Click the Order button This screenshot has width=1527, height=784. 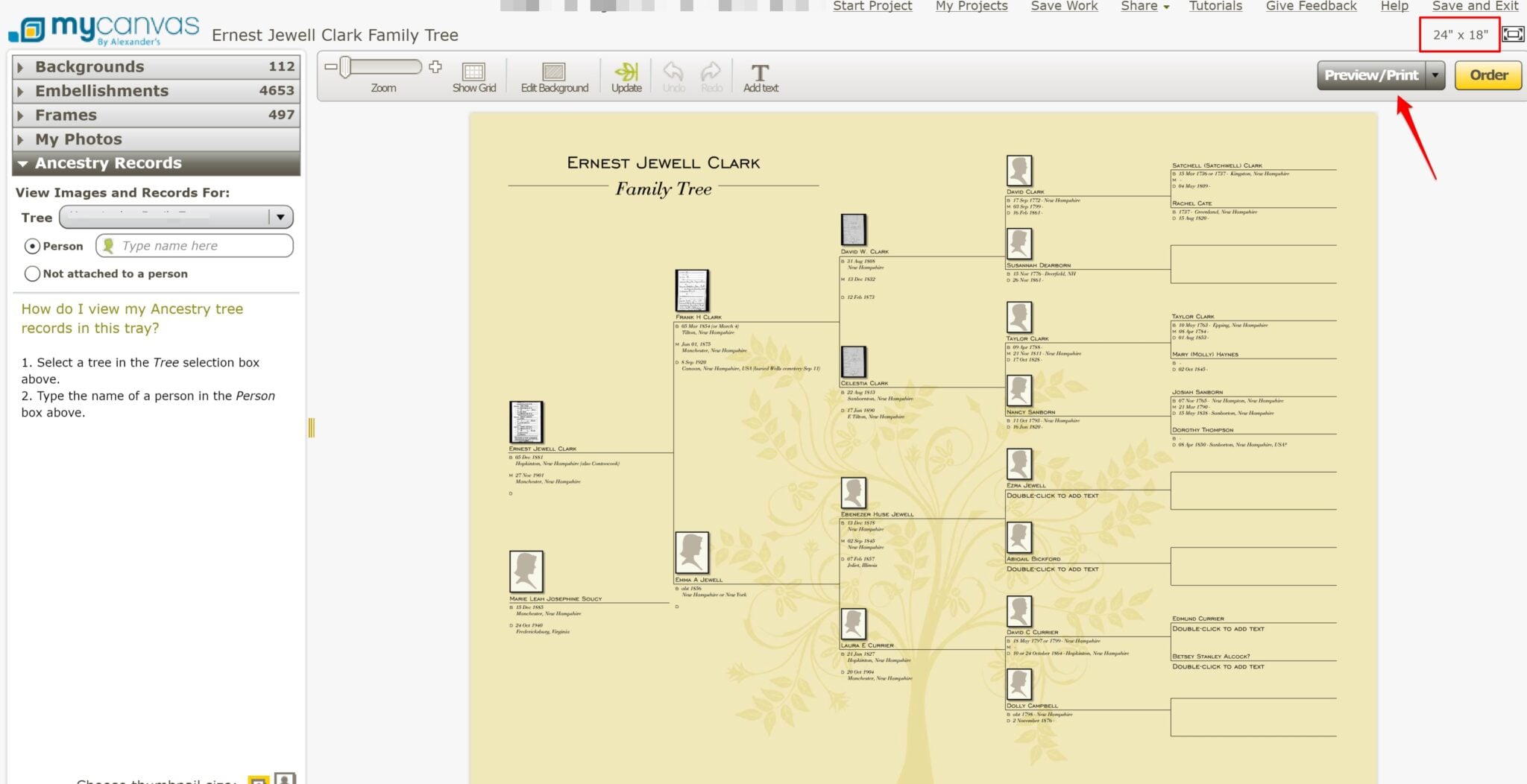[x=1487, y=75]
